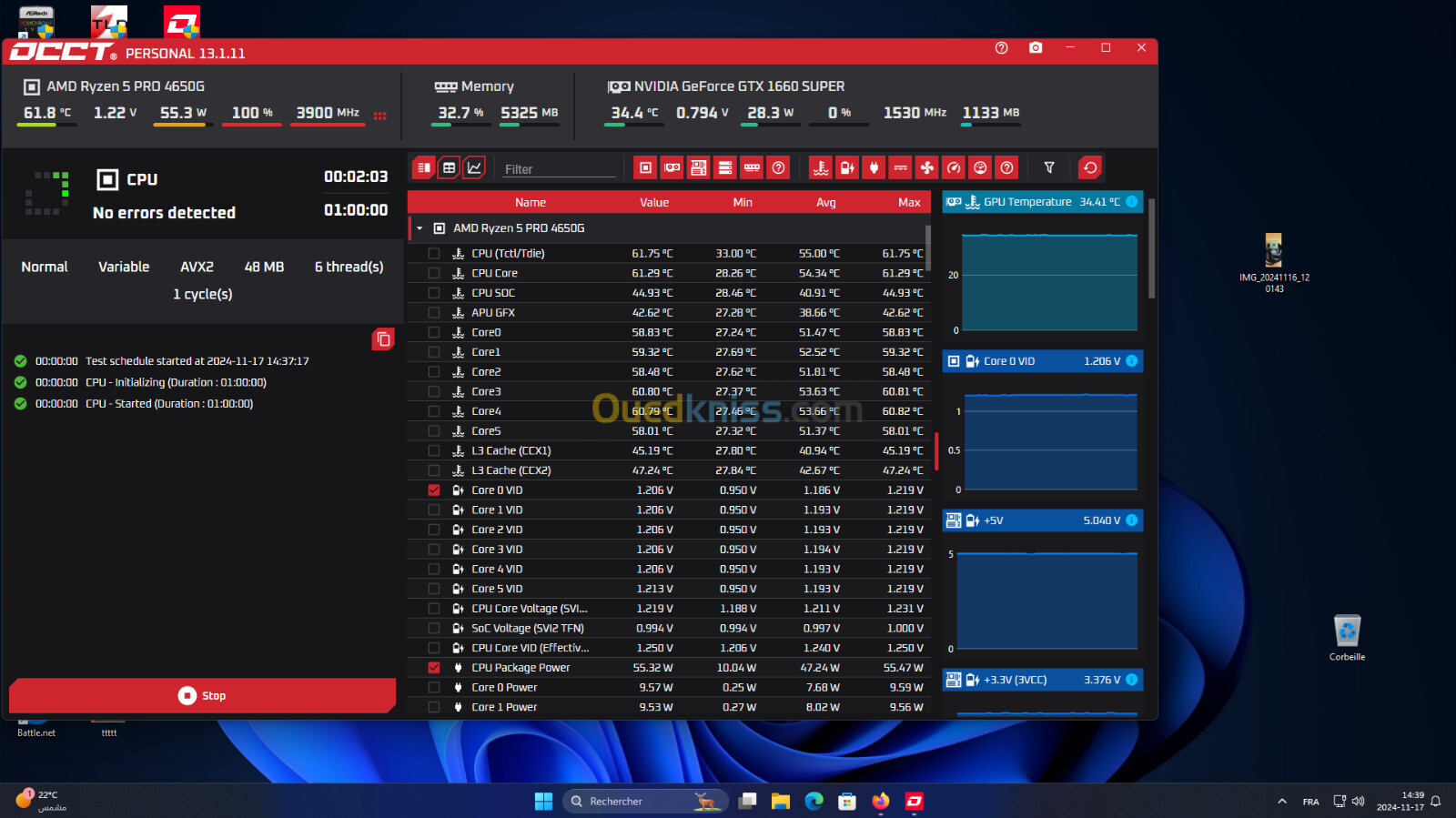1456x818 pixels.
Task: Toggle the memory sensor category filter
Action: [752, 167]
